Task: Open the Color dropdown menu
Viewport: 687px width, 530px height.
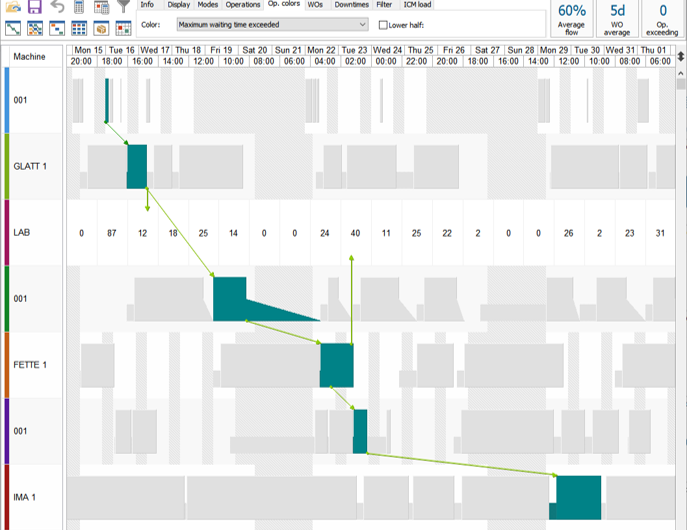Action: pyautogui.click(x=271, y=24)
